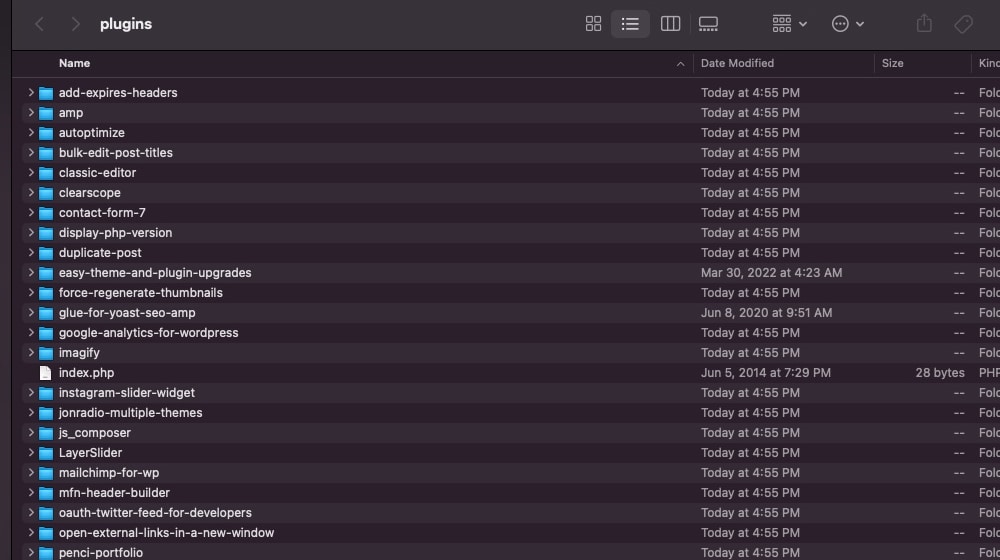The image size is (1000, 560).
Task: Expand the force-regenerate-thumbnails folder
Action: tap(31, 293)
